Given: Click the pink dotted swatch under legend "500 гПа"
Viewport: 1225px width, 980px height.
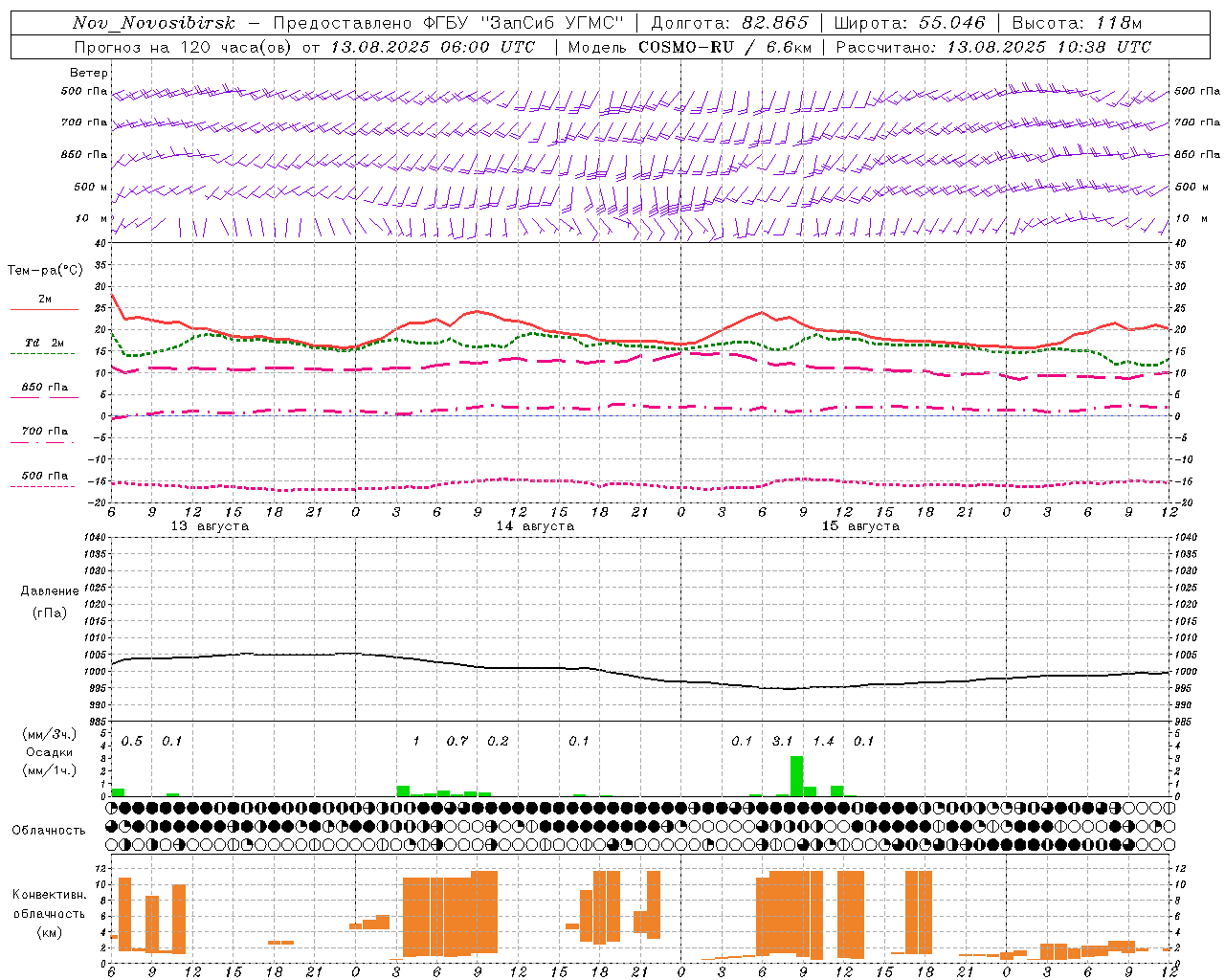Looking at the screenshot, I should click(x=44, y=486).
